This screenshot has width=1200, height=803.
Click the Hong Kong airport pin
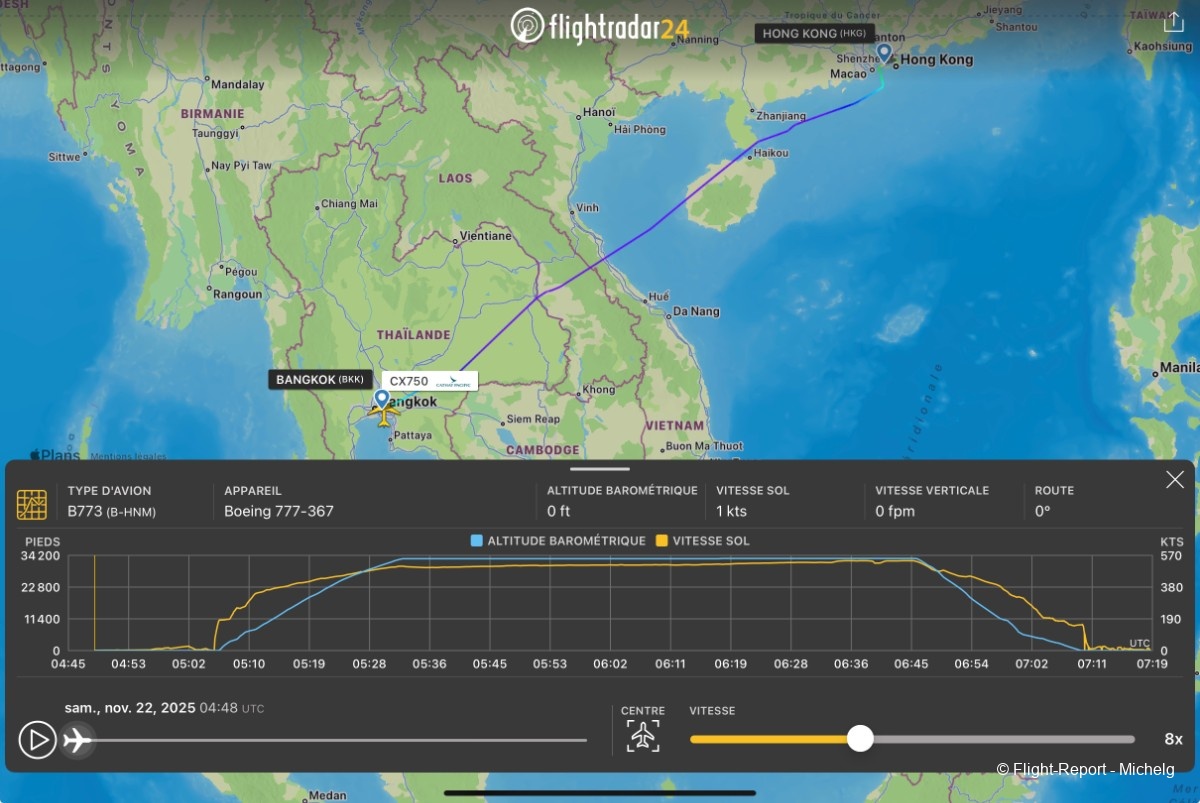tap(883, 53)
